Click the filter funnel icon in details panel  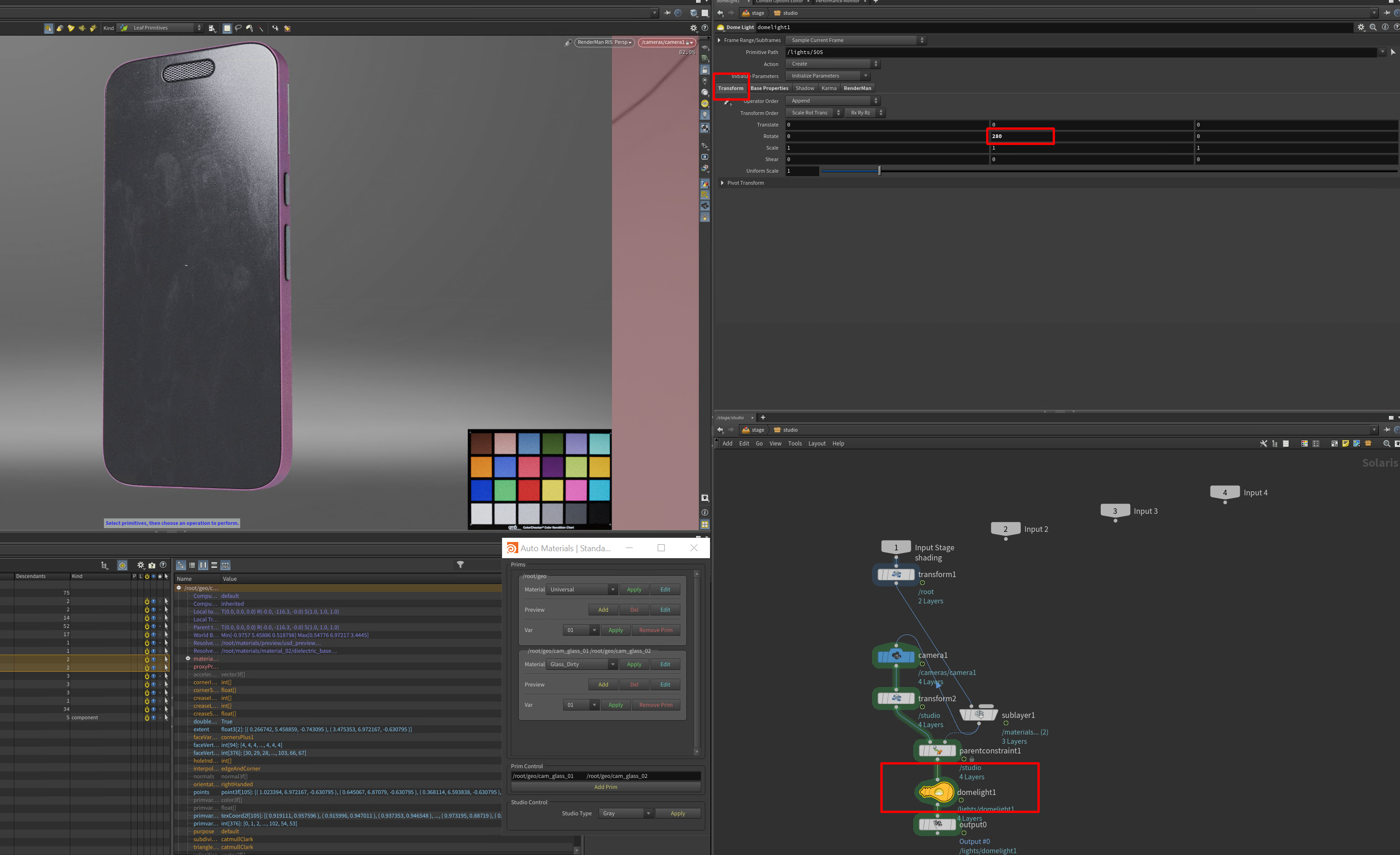pos(460,564)
